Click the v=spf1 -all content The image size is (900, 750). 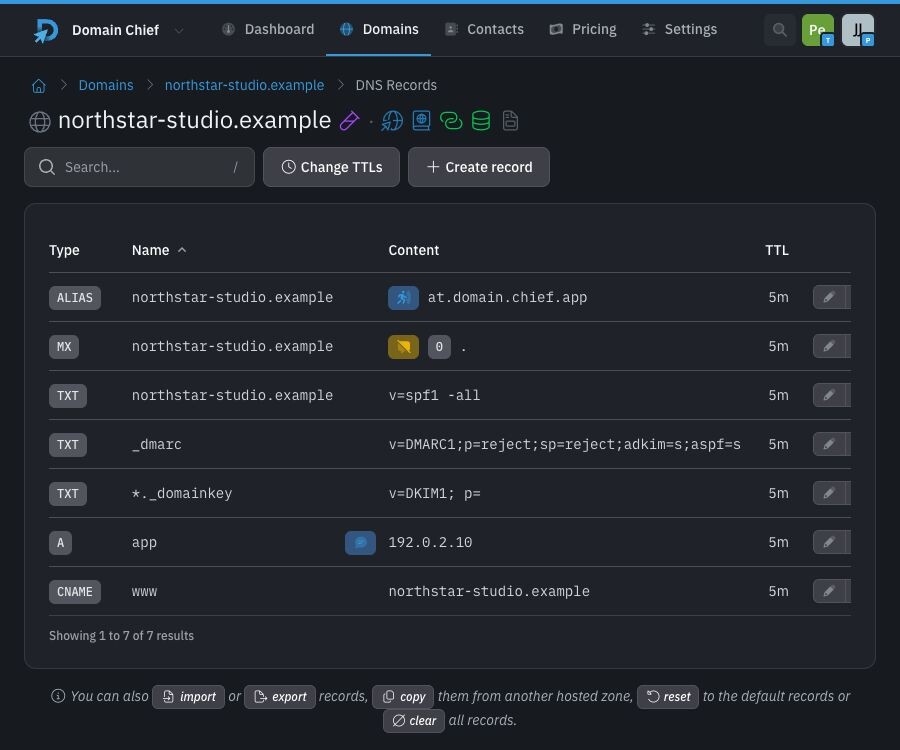pyautogui.click(x=434, y=395)
